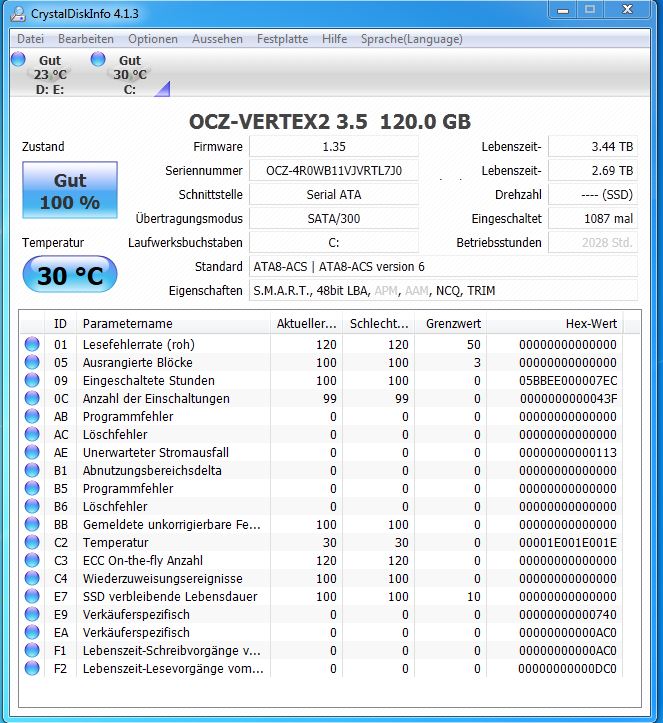Click status orb of EA Verkäuferspezifisch row
The height and width of the screenshot is (723, 663).
[32, 632]
